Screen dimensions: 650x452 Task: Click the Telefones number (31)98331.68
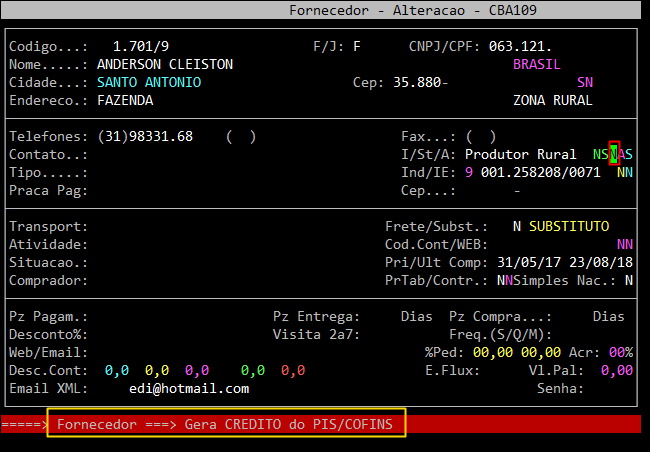point(145,136)
